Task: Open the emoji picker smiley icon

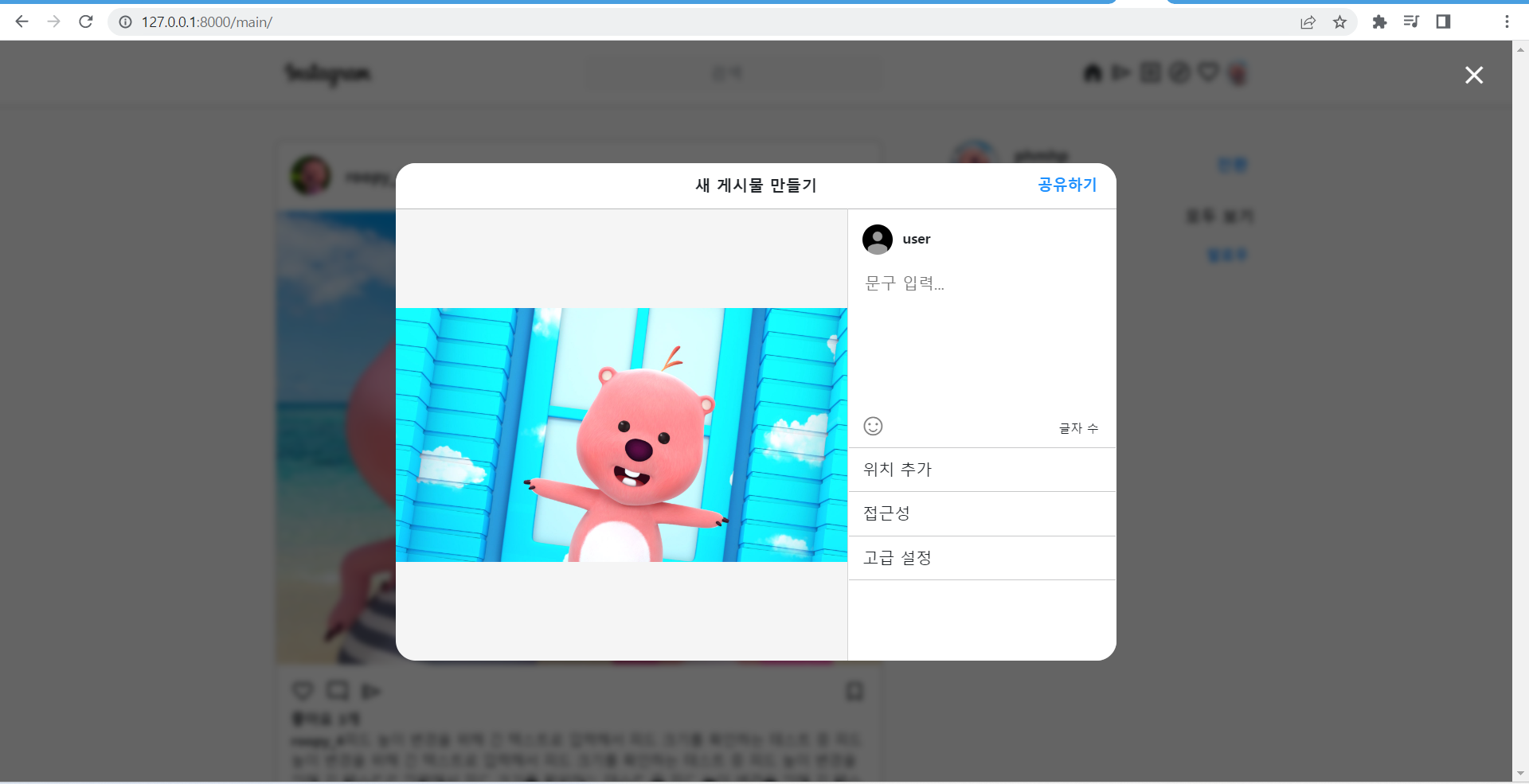Action: click(x=873, y=427)
